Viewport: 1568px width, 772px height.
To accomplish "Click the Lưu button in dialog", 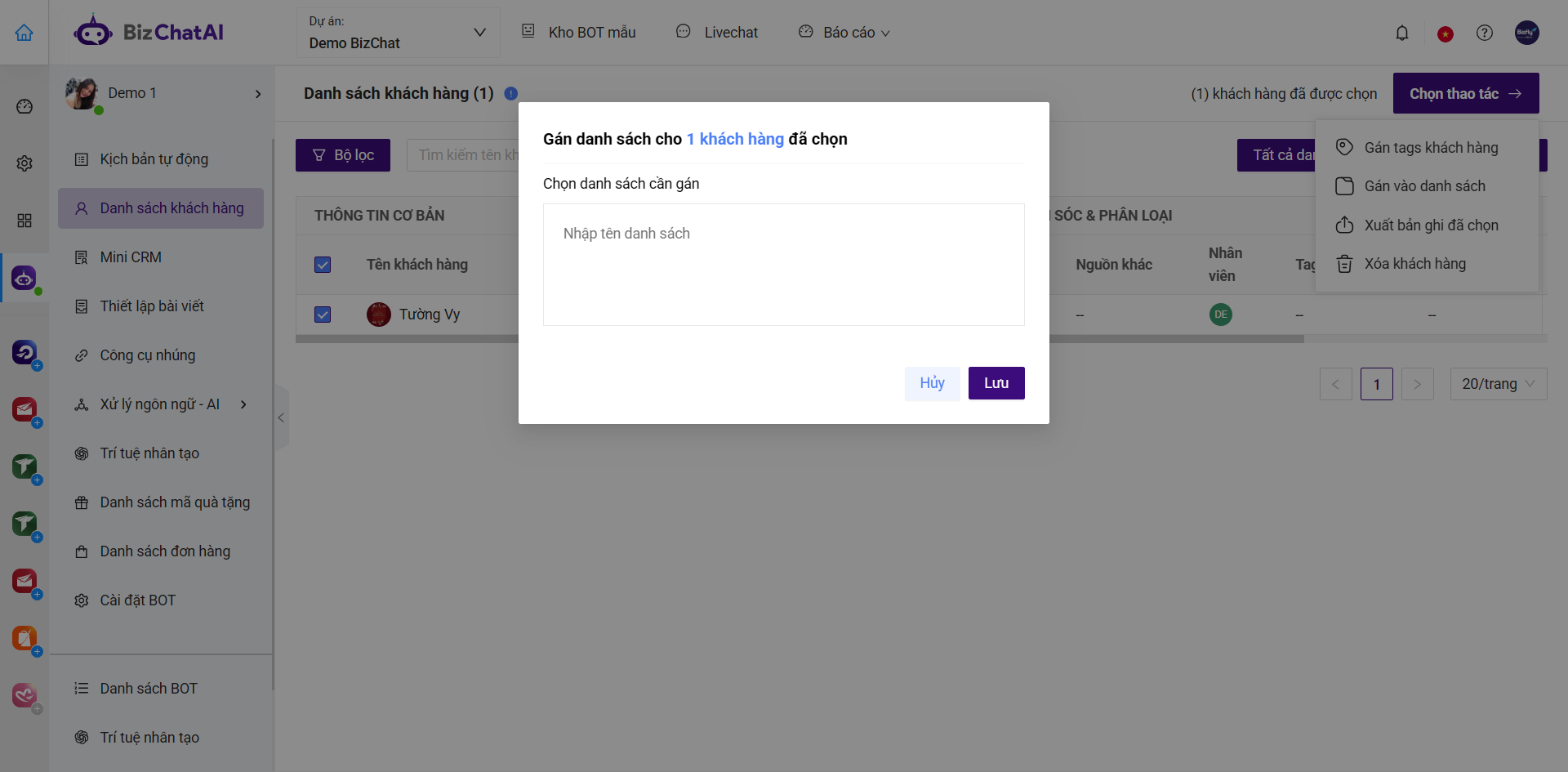I will [x=996, y=383].
